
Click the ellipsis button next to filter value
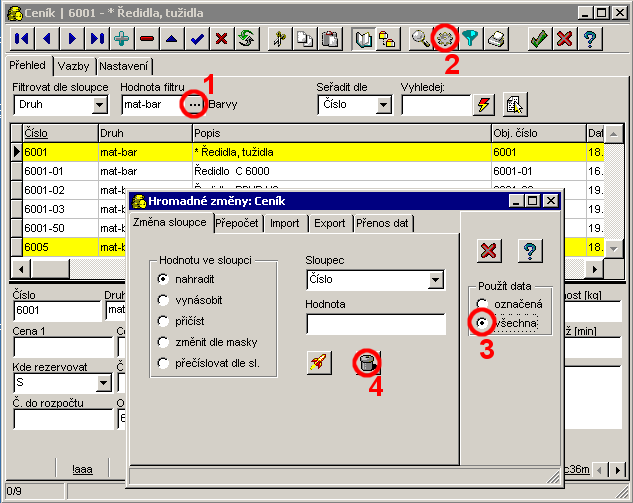tap(193, 104)
